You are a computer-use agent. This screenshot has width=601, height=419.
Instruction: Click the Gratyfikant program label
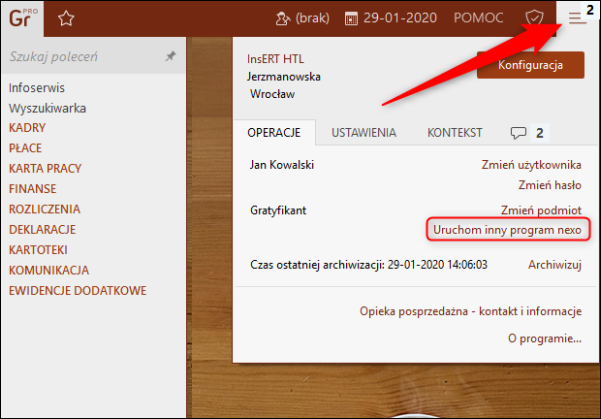[x=278, y=210]
